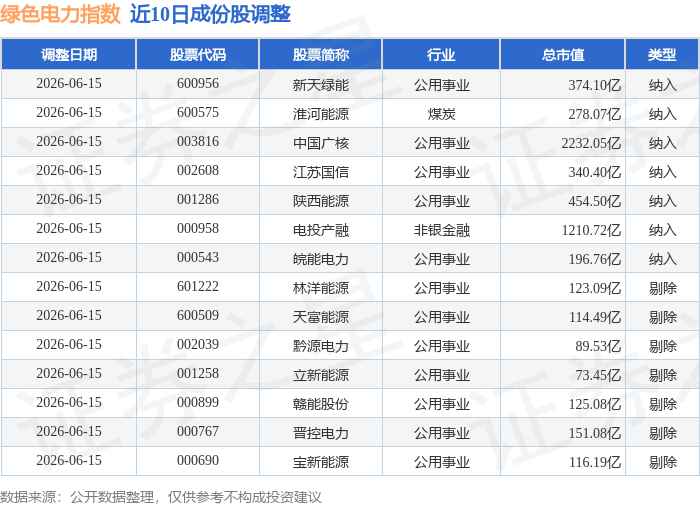Select the 赣能股份 stock name
Screen dimensions: 700x506
pyautogui.click(x=321, y=404)
